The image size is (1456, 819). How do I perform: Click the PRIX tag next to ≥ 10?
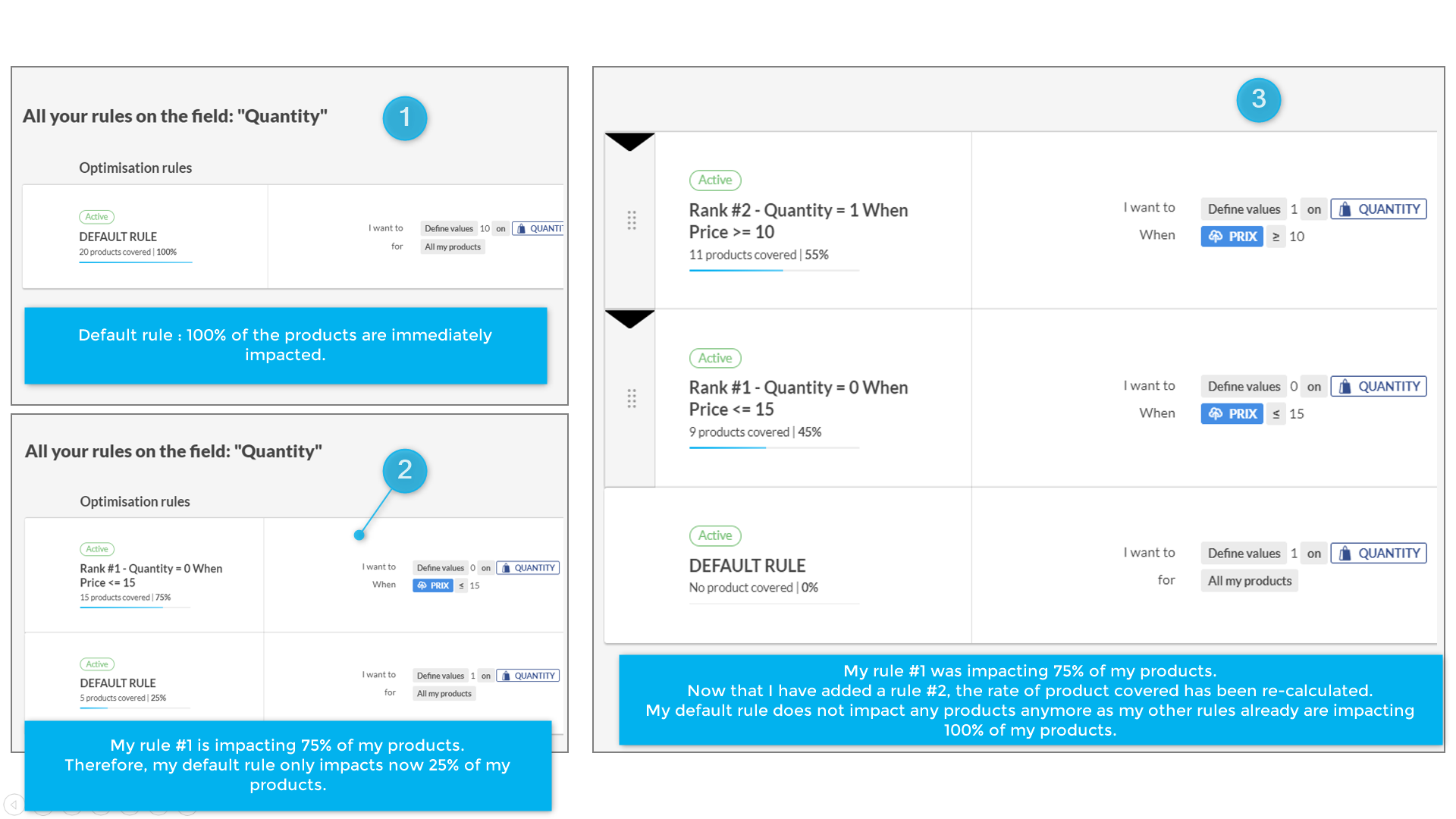tap(1232, 237)
